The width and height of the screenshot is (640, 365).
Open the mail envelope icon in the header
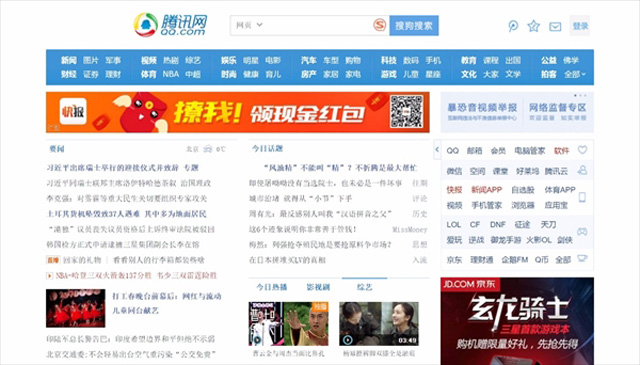[x=555, y=27]
